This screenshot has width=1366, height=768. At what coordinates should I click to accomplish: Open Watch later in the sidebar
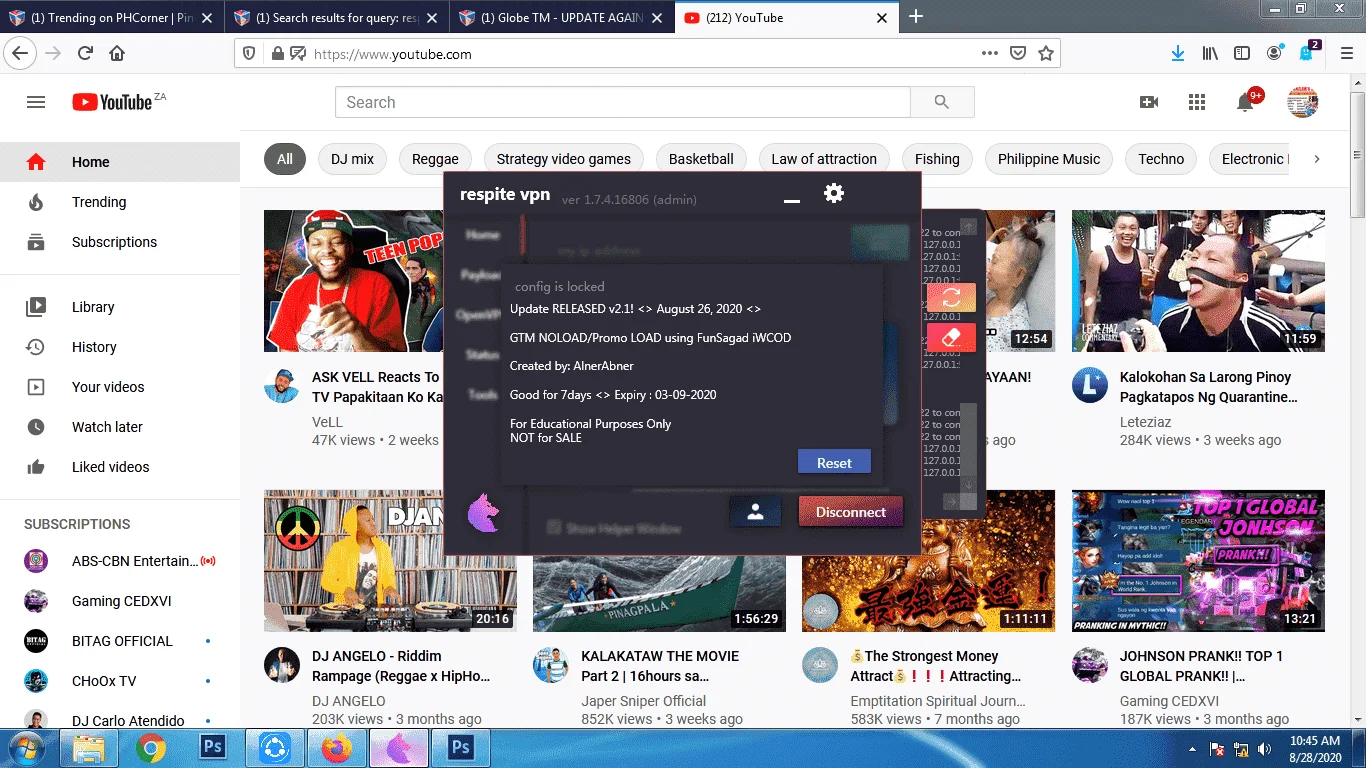pos(120,427)
